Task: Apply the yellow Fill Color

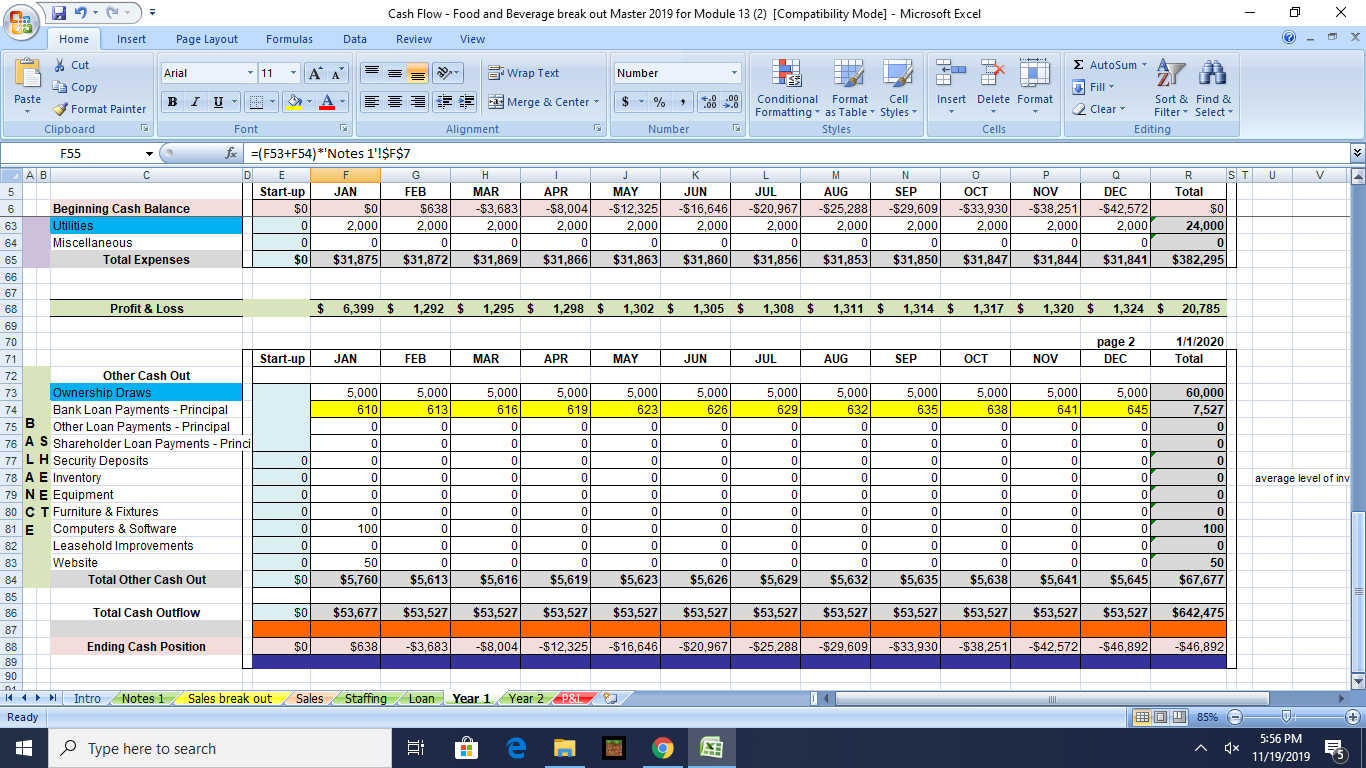Action: pyautogui.click(x=293, y=102)
